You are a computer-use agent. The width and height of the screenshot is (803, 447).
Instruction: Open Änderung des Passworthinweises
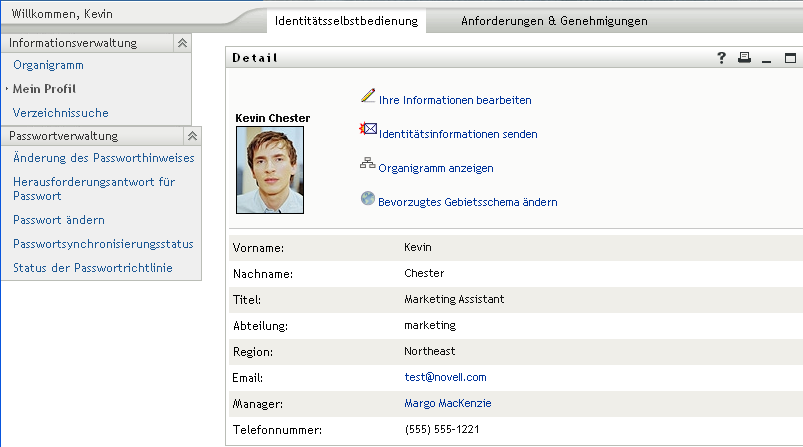[103, 158]
